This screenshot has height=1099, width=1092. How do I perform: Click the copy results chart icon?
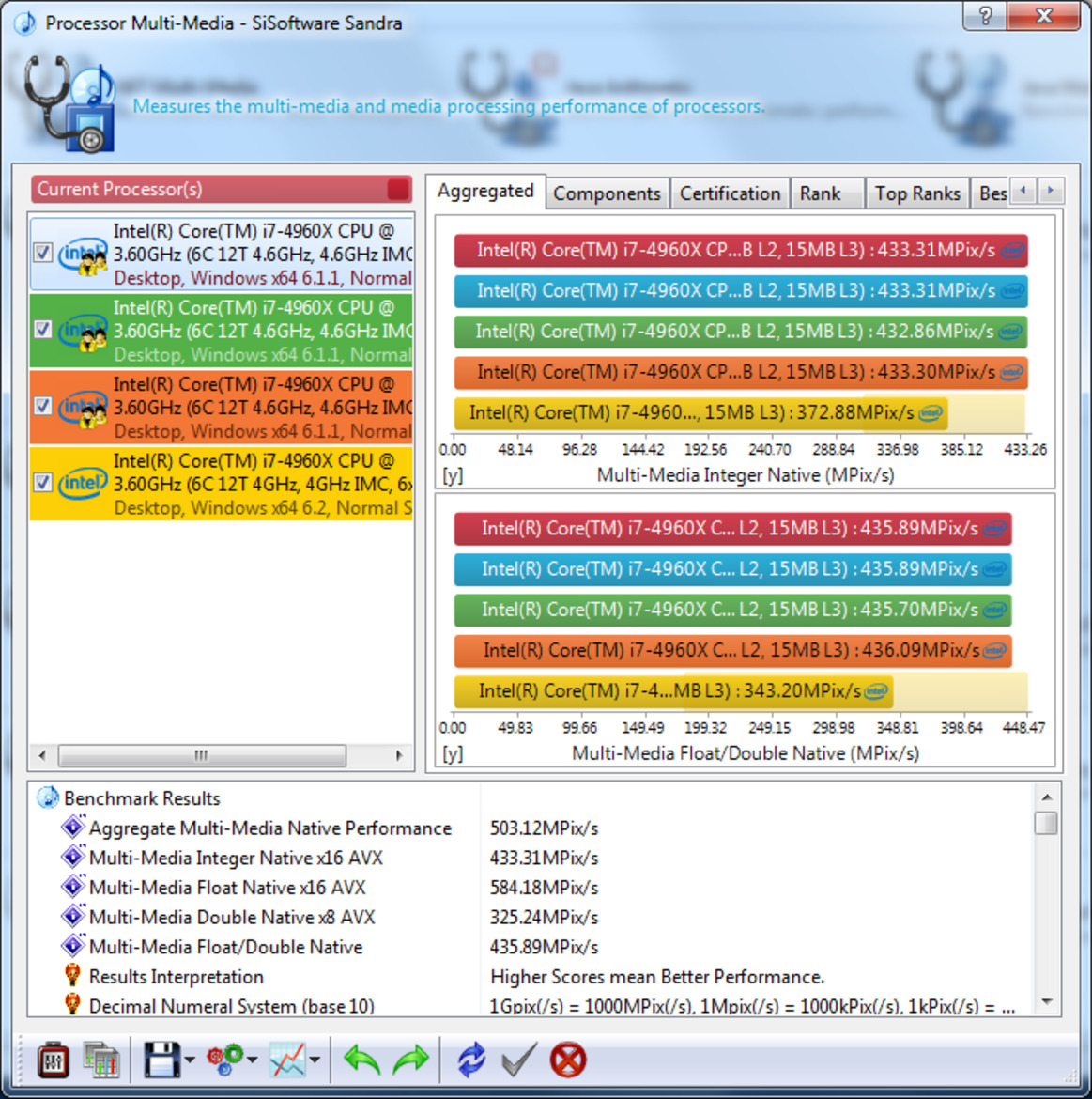tap(100, 1060)
